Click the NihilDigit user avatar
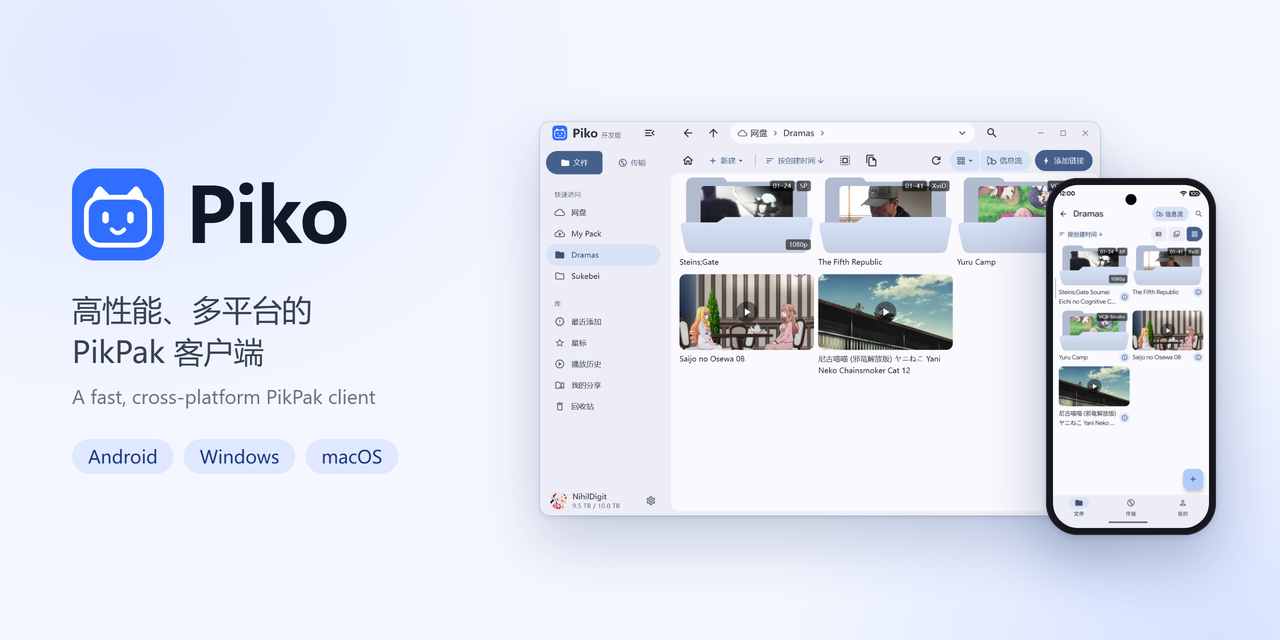This screenshot has height=640, width=1280. (559, 500)
